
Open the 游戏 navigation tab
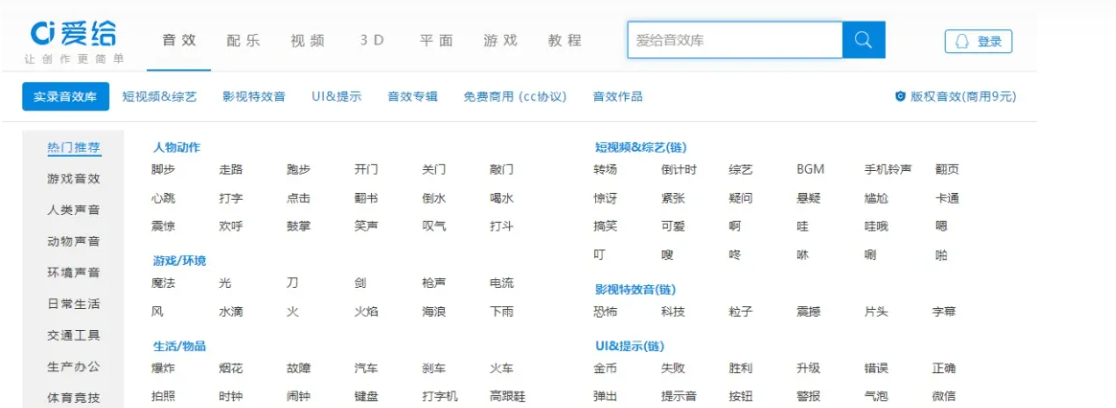(500, 41)
